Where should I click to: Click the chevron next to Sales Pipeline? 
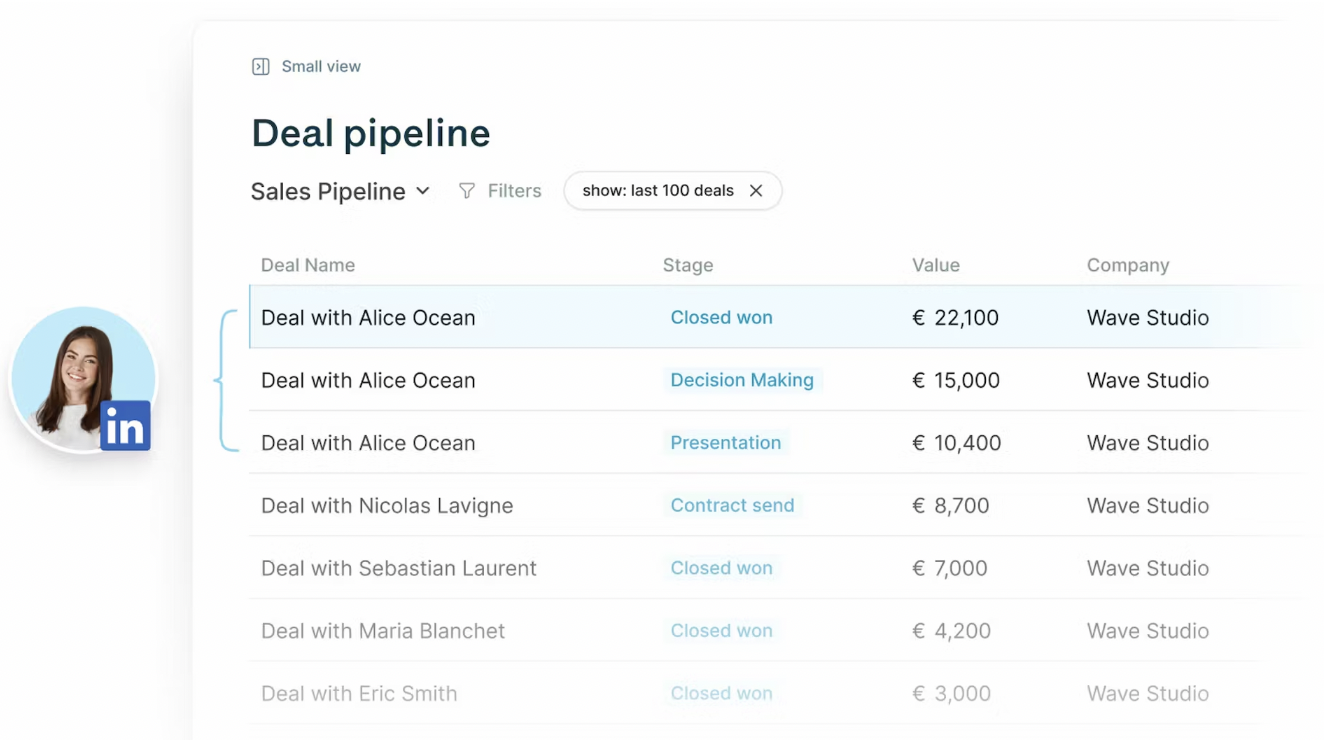tap(423, 191)
